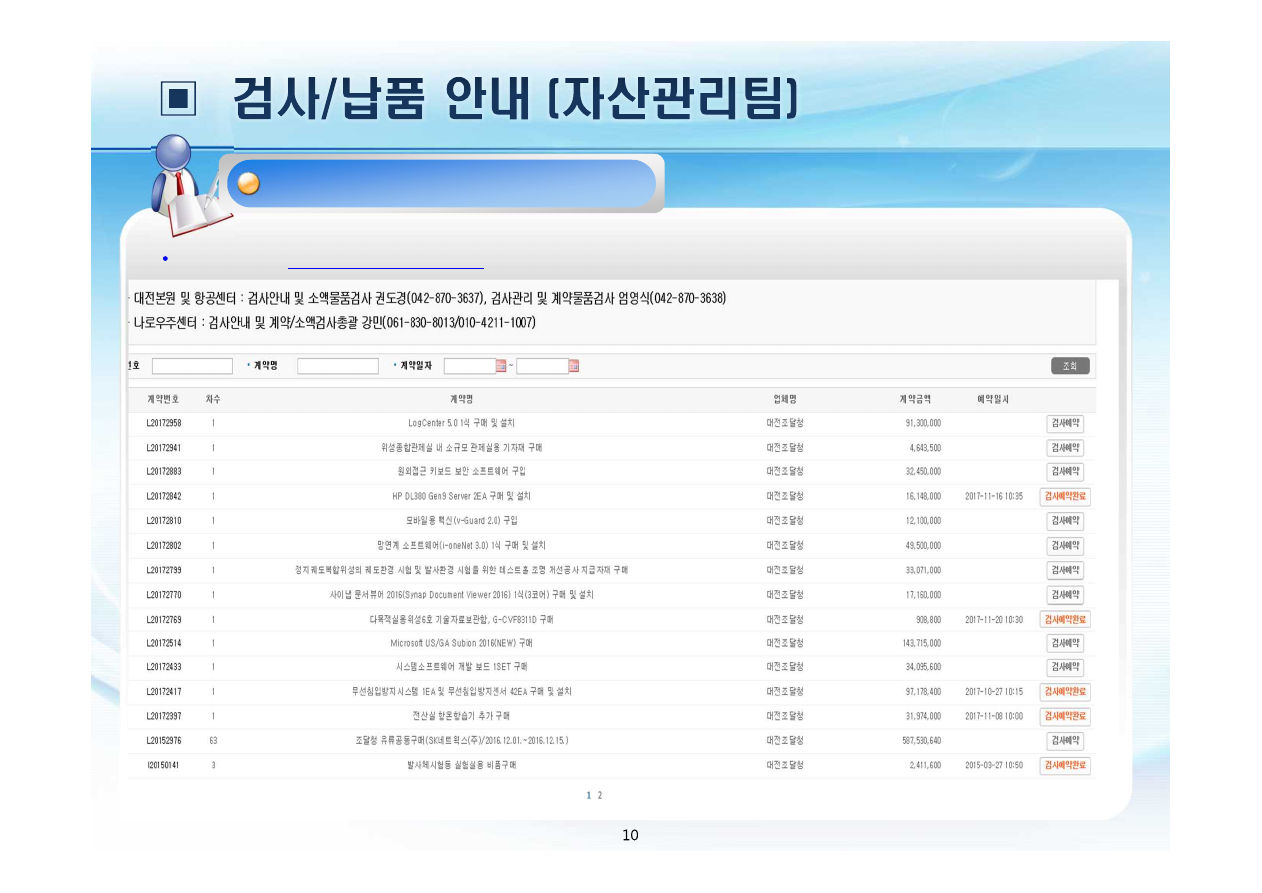Click the 예약일시 column header
Viewport: 1262px width, 893px height.
point(992,399)
